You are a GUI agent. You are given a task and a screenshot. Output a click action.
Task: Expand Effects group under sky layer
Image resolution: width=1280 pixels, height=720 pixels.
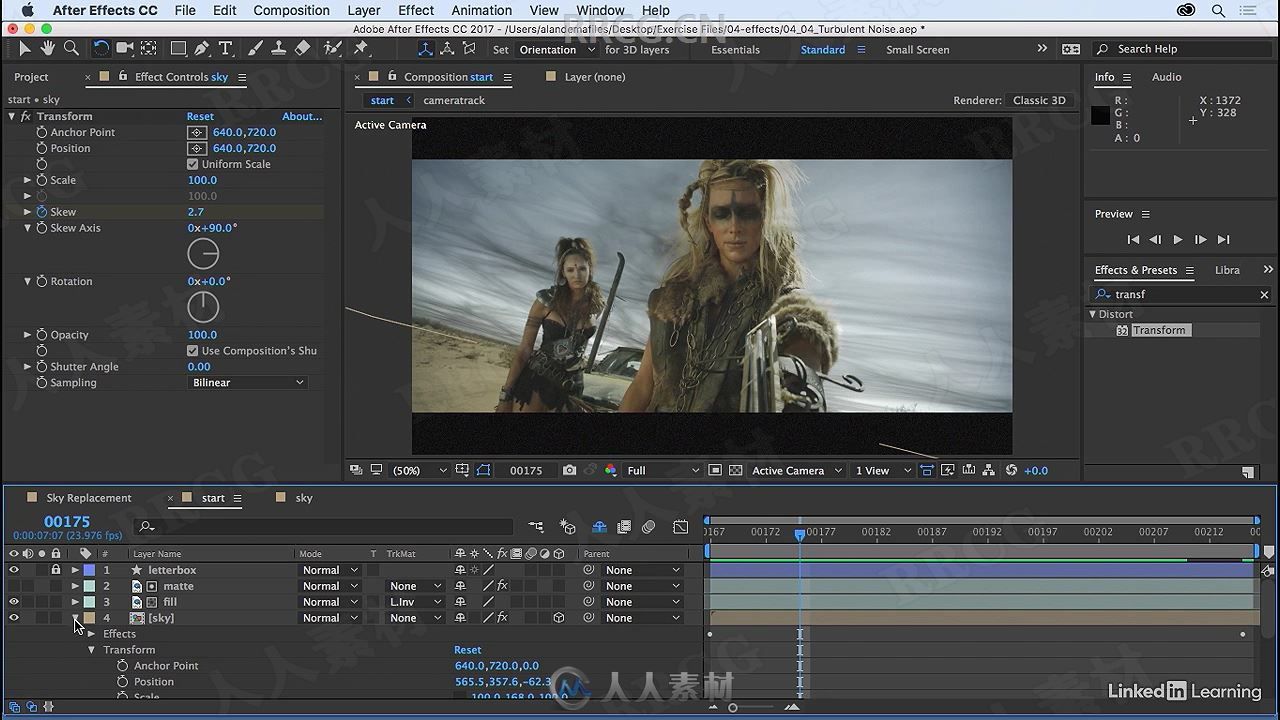(91, 634)
